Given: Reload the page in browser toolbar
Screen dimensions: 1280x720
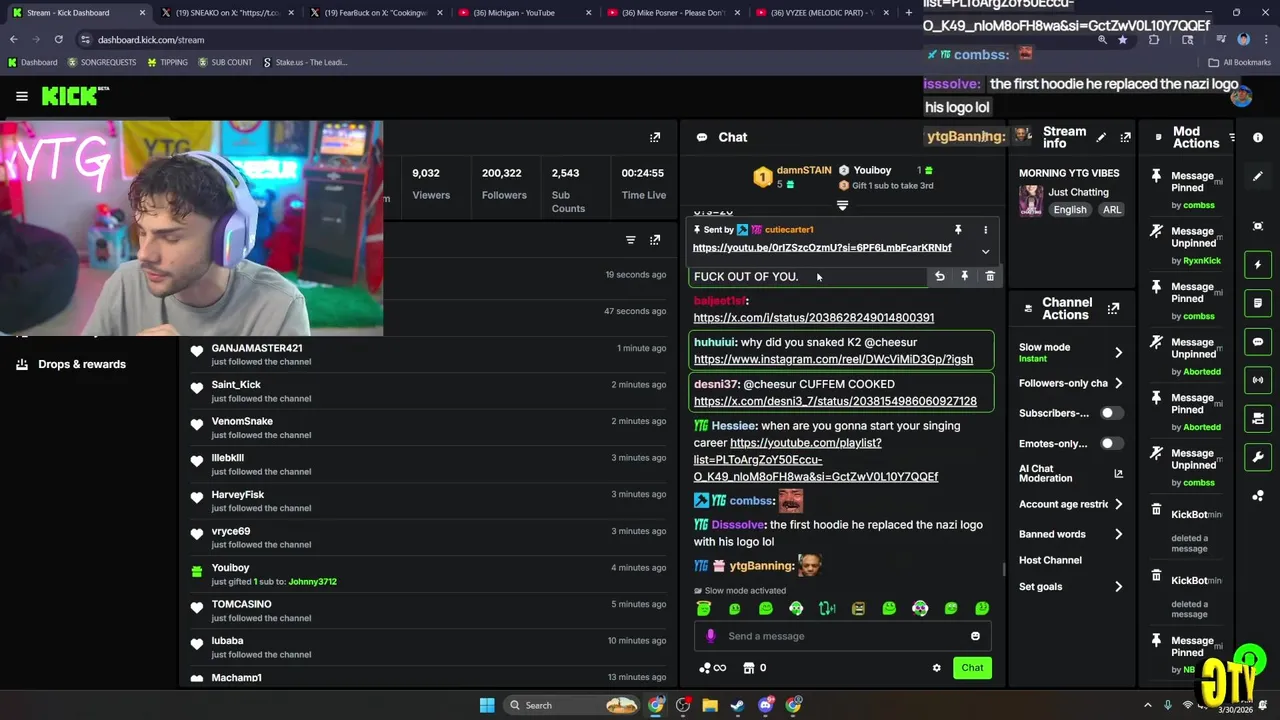Looking at the screenshot, I should tap(58, 39).
